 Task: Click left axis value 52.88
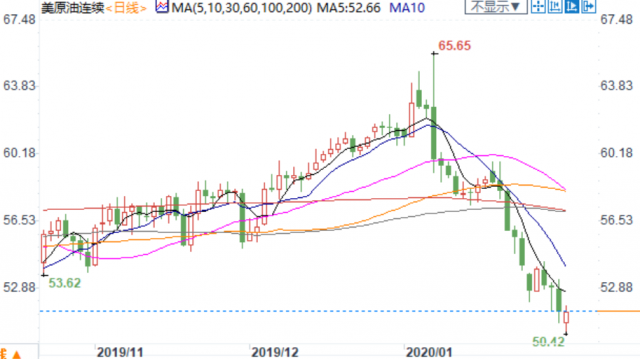coord(20,287)
